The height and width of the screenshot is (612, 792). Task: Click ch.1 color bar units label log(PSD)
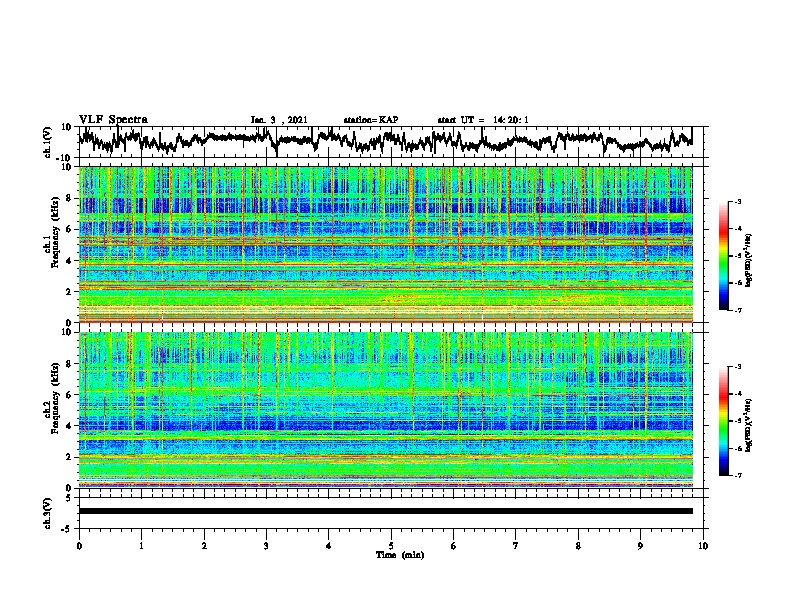click(749, 260)
